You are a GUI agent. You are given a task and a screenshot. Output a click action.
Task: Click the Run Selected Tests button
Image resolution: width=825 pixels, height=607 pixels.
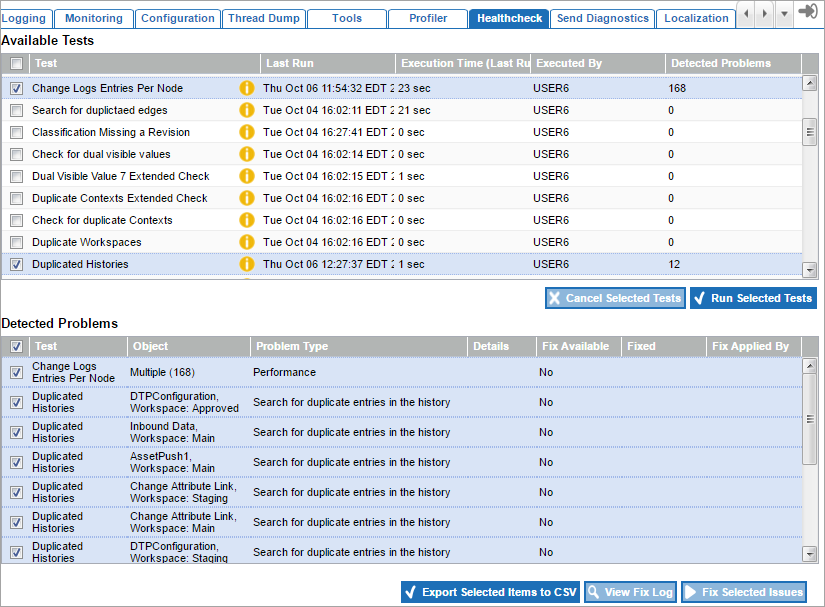(x=753, y=298)
